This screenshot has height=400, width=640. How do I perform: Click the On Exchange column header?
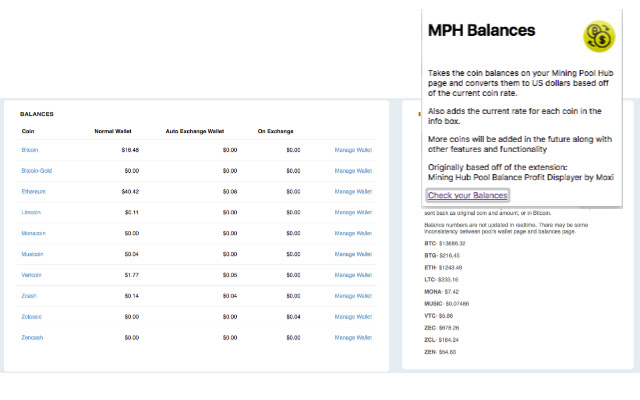pyautogui.click(x=276, y=131)
